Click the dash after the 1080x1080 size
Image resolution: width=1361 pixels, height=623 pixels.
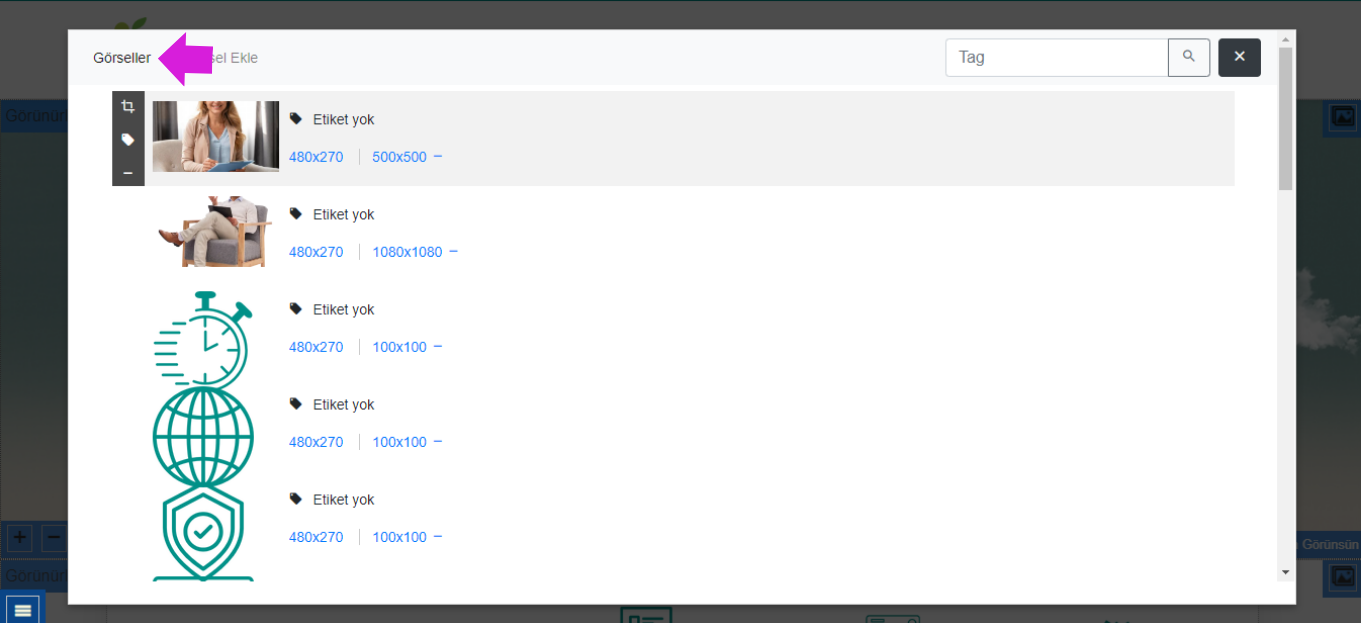tap(453, 251)
